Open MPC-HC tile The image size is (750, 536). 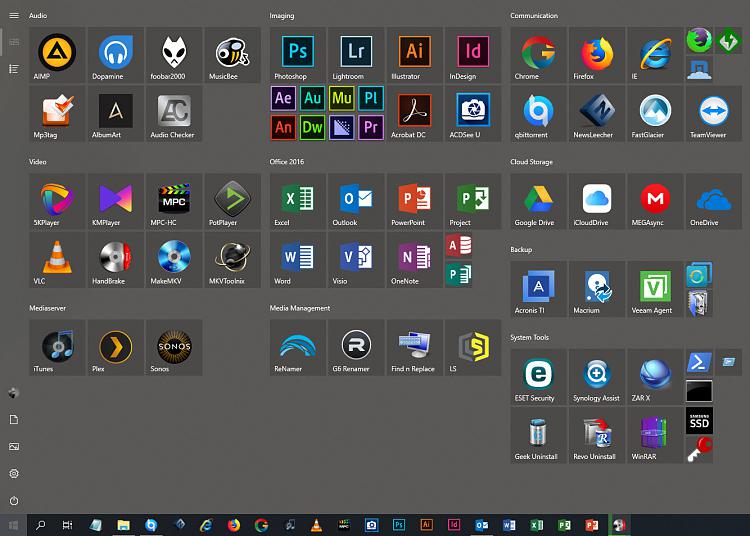pyautogui.click(x=174, y=201)
